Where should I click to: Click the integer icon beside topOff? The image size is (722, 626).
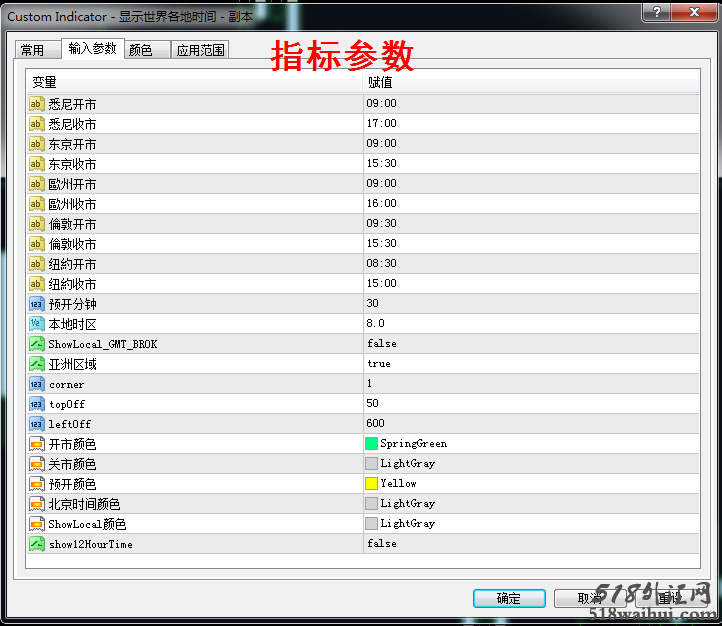tap(36, 404)
